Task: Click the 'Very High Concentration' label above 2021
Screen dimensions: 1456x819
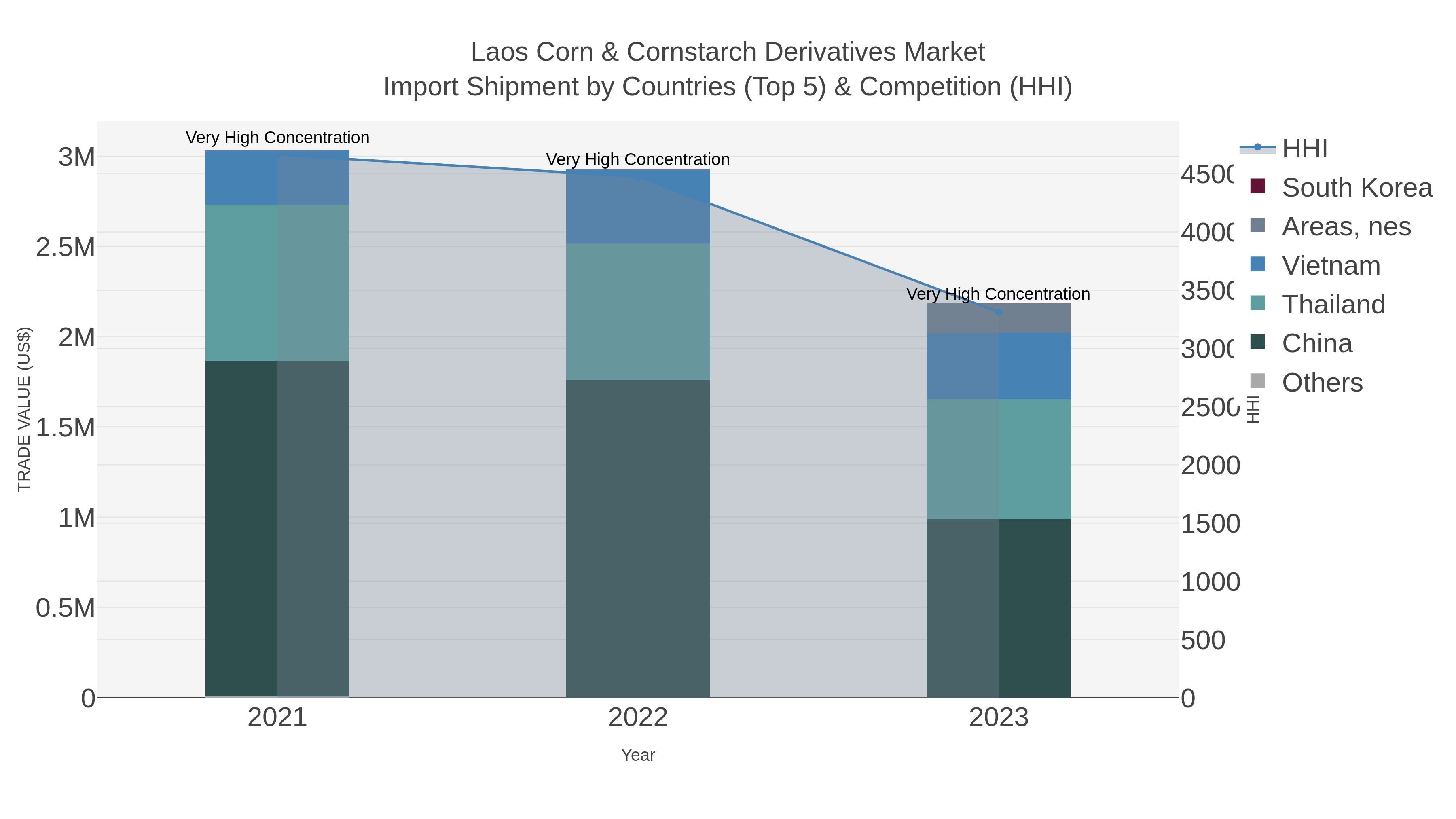Action: click(277, 138)
